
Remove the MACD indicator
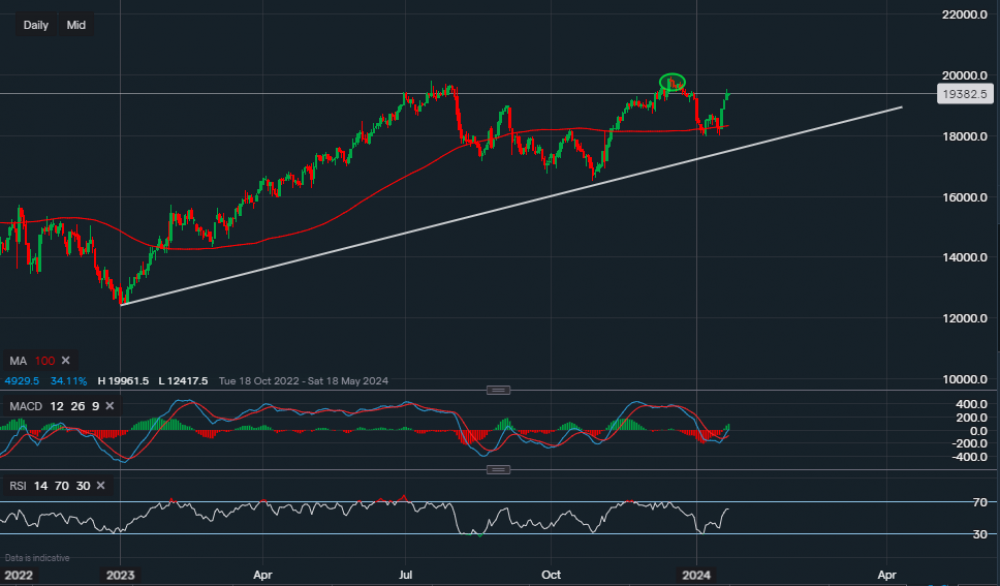110,407
